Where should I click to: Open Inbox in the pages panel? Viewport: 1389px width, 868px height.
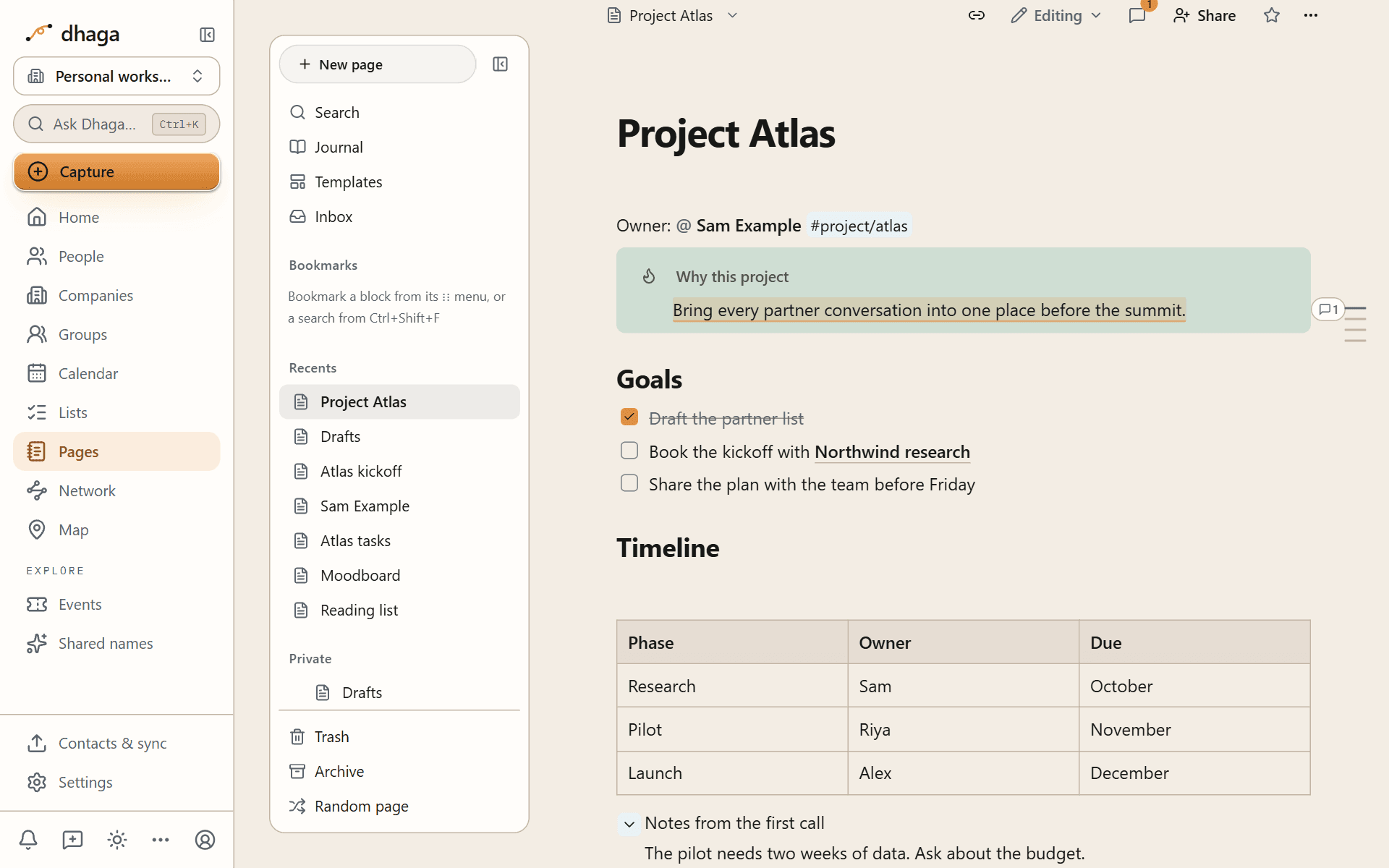tap(399, 216)
